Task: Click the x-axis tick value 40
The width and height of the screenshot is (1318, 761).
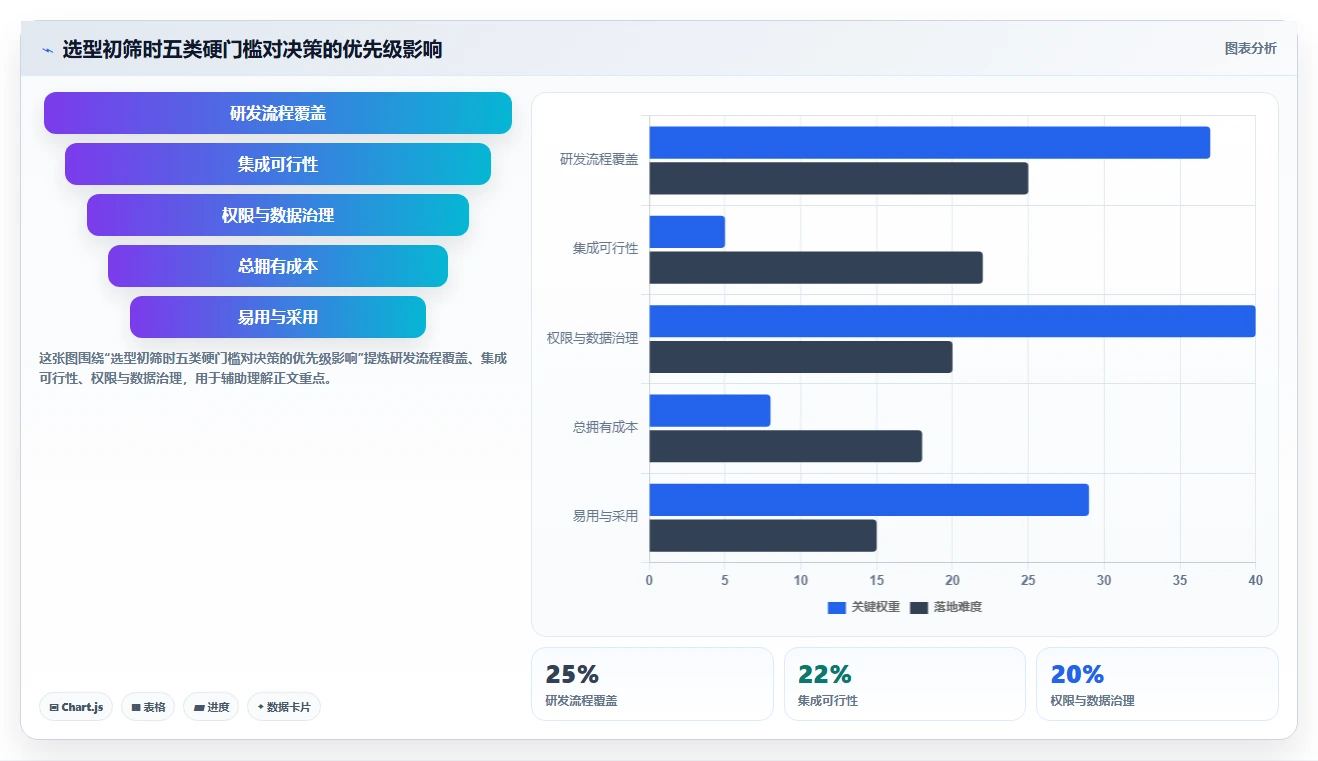Action: click(1255, 581)
